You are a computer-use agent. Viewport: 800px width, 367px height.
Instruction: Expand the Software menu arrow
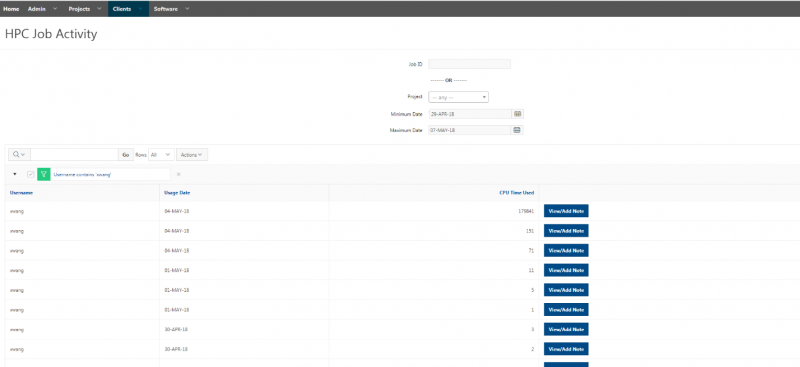coord(187,9)
